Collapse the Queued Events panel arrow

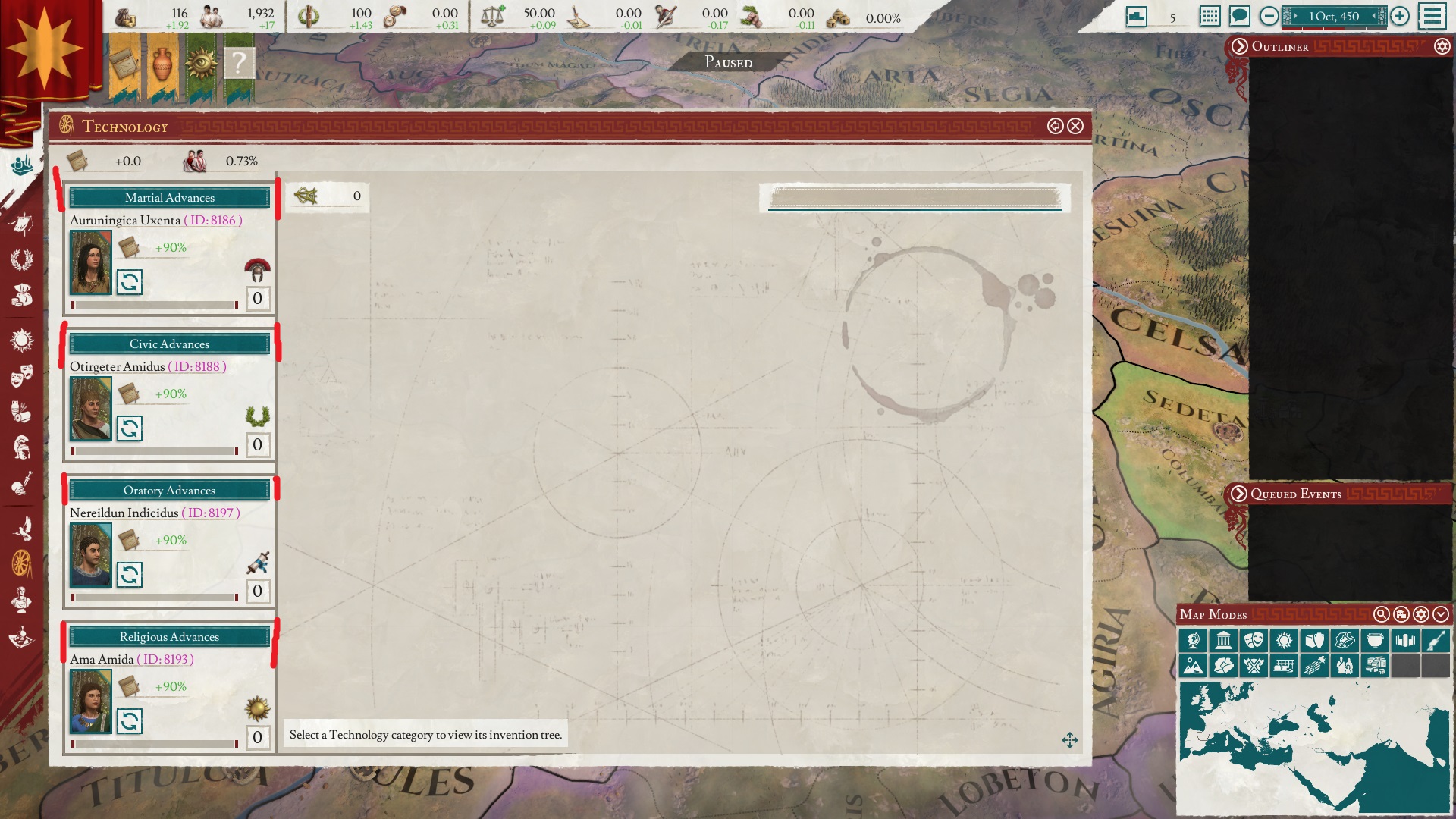[x=1238, y=494]
